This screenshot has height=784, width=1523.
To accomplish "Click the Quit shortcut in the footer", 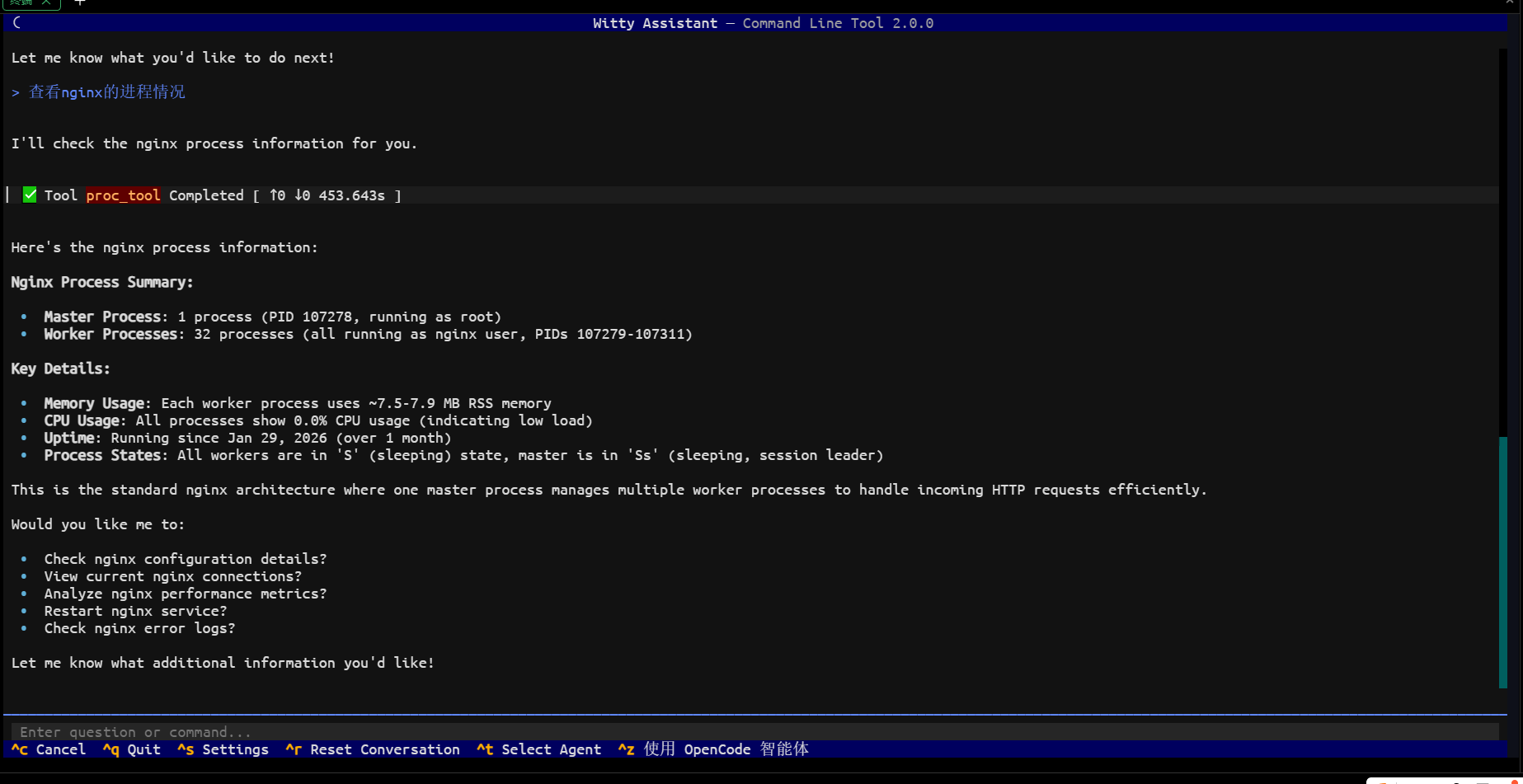I will pos(132,749).
